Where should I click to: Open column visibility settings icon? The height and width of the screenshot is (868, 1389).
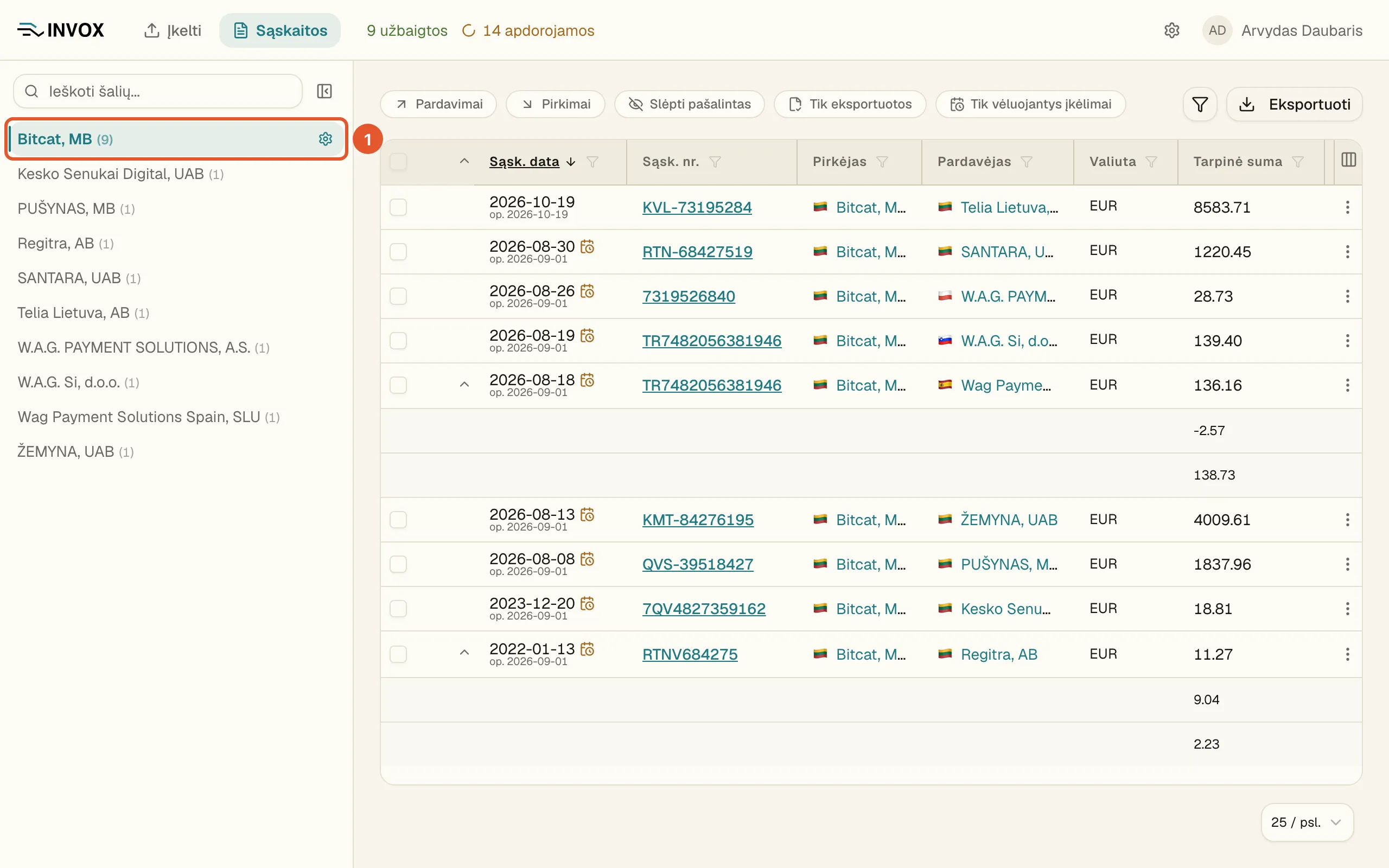pyautogui.click(x=1348, y=160)
